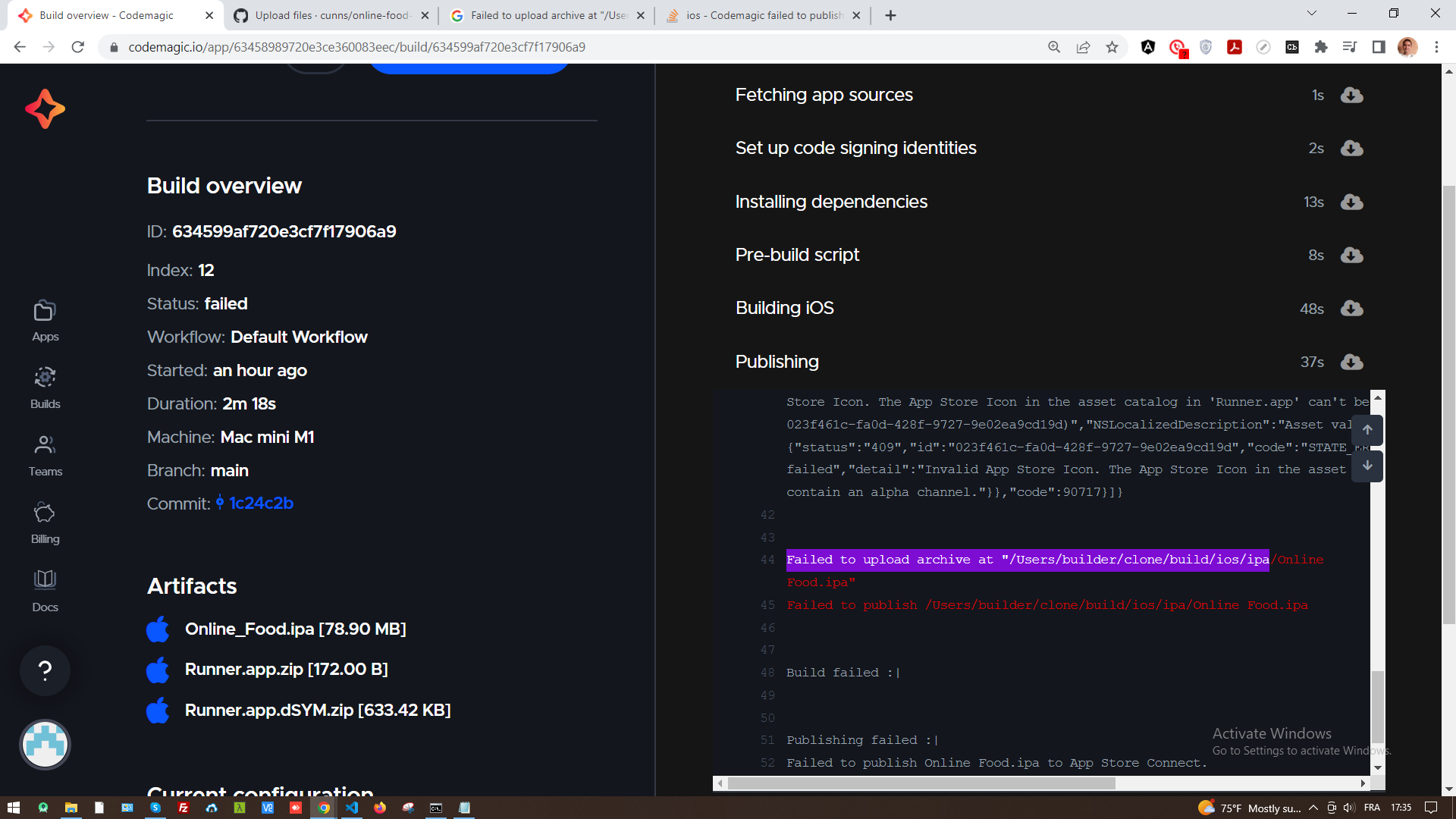The height and width of the screenshot is (819, 1456).
Task: Download the Pre-build script log
Action: tap(1351, 256)
